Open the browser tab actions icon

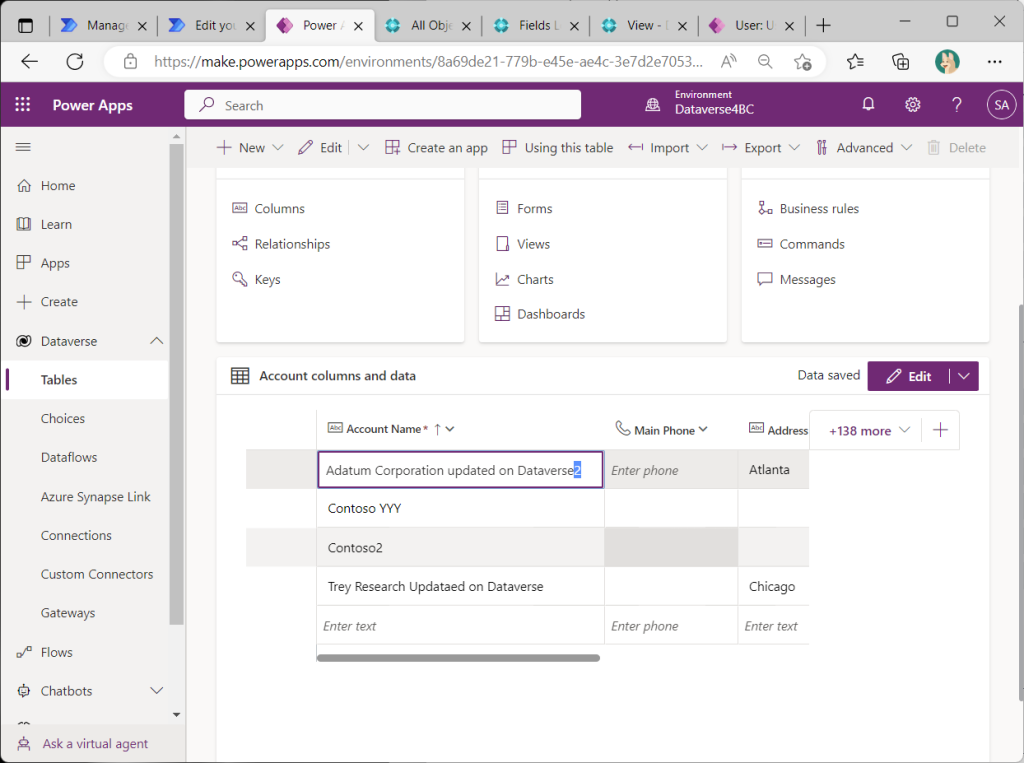pyautogui.click(x=25, y=25)
